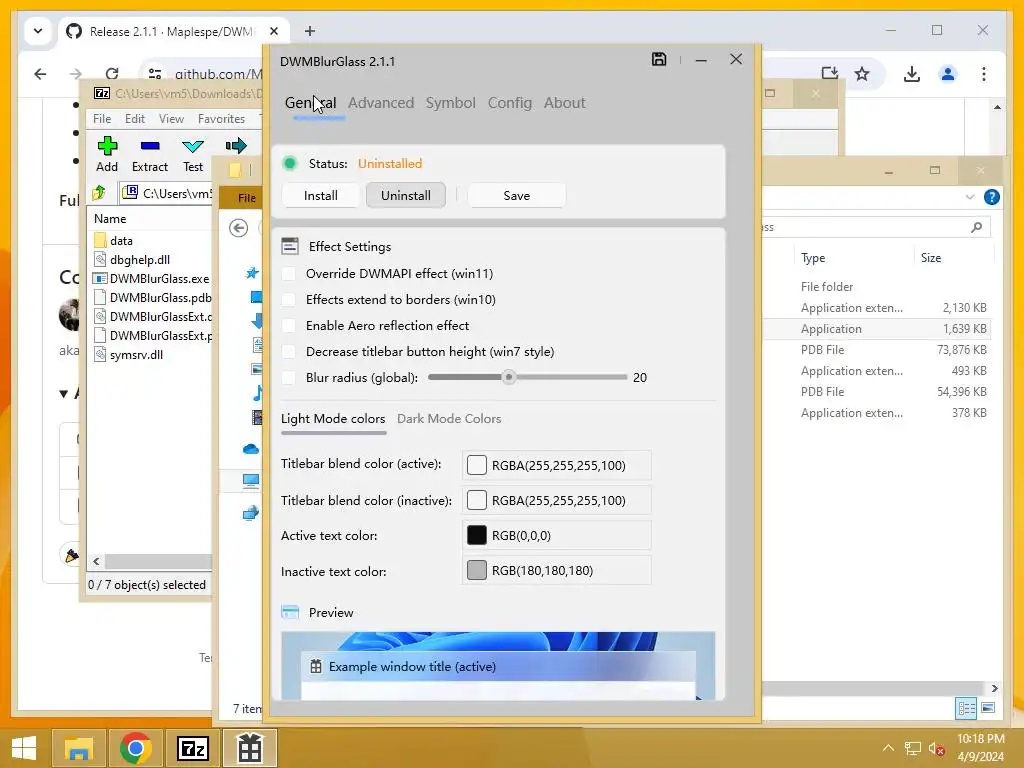Open Chrome downloads icon

pyautogui.click(x=912, y=74)
